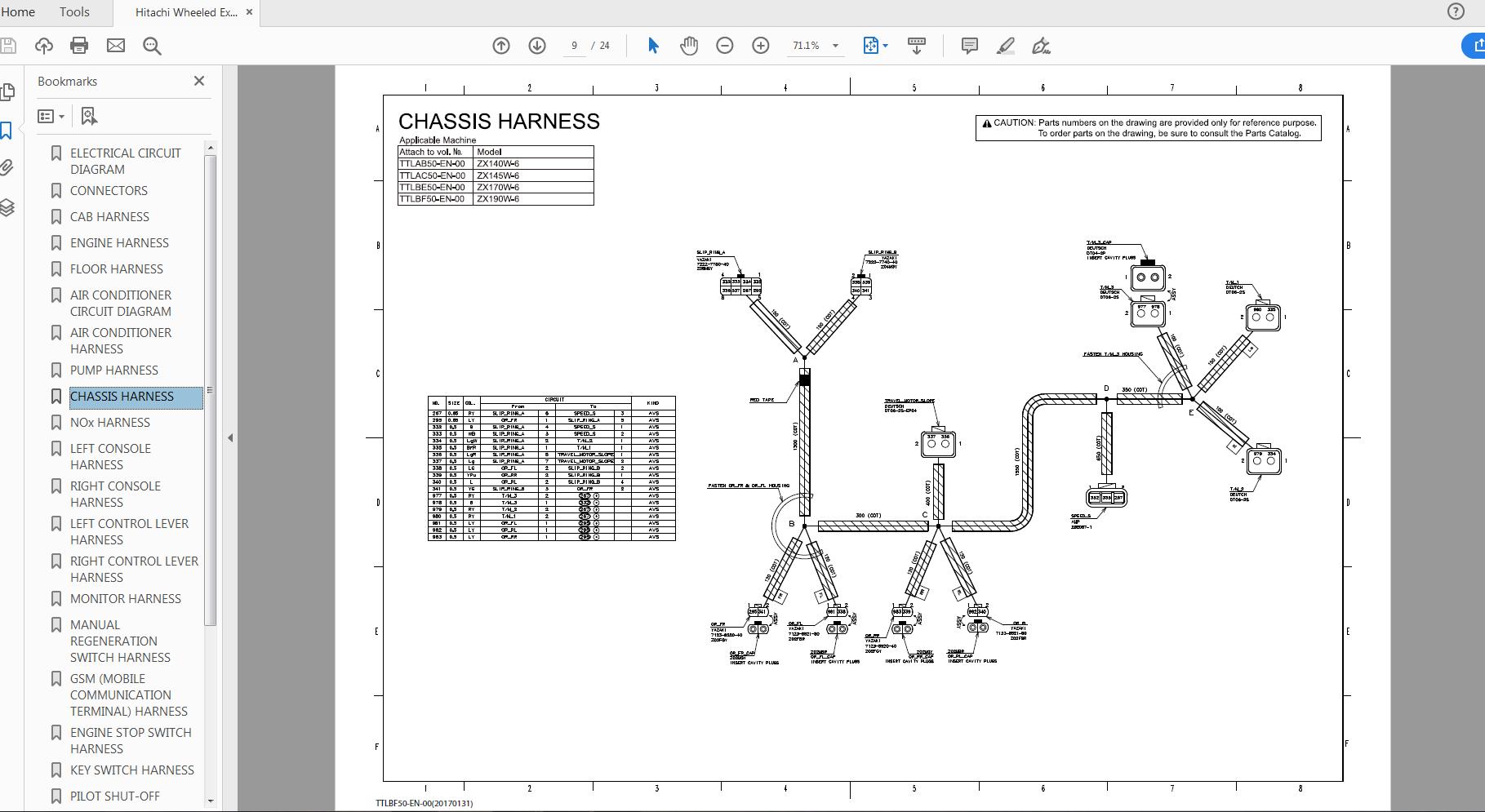Image resolution: width=1485 pixels, height=812 pixels.
Task: Close the Bookmarks panel
Action: click(199, 81)
